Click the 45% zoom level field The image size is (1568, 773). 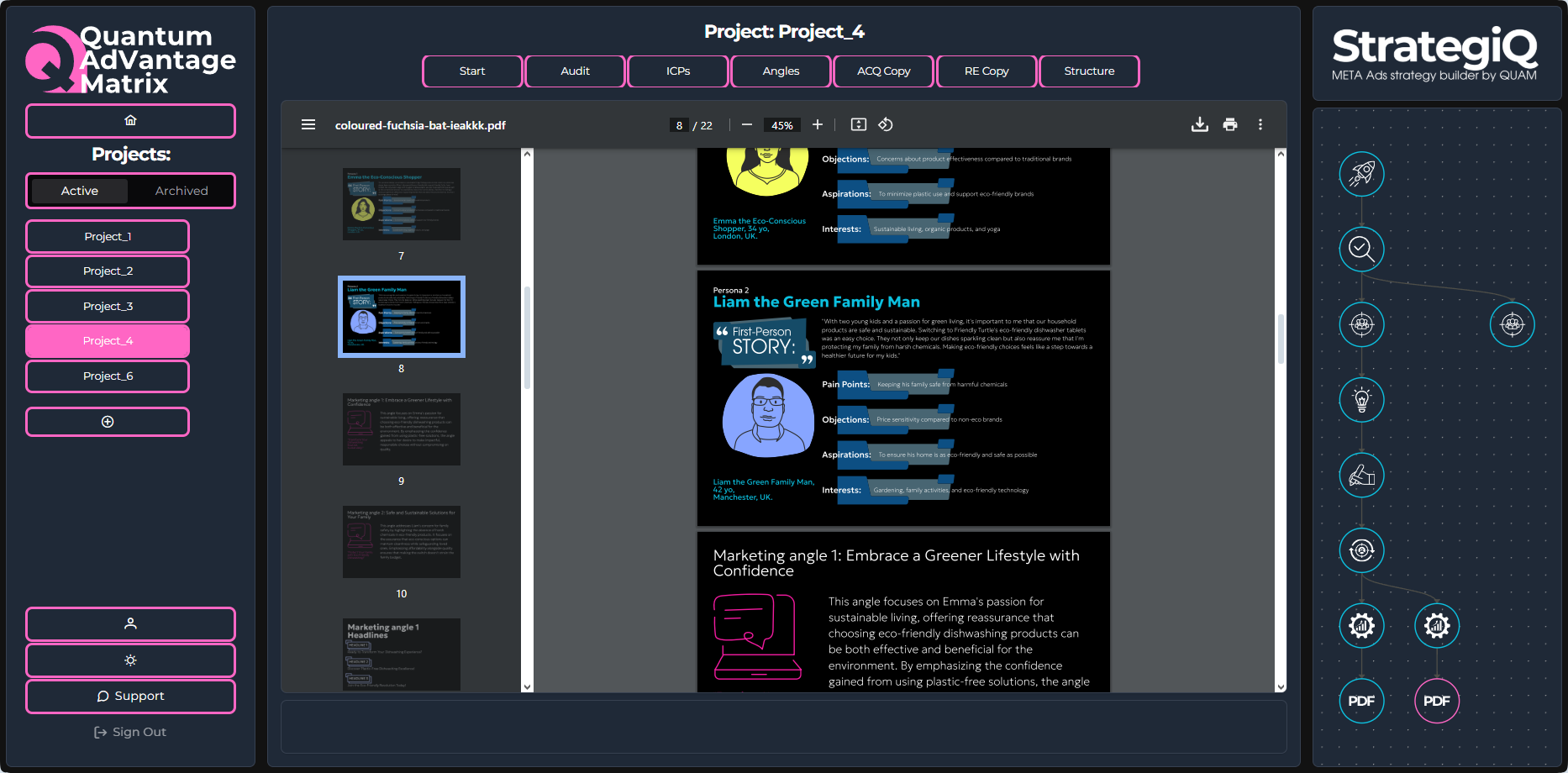(781, 125)
